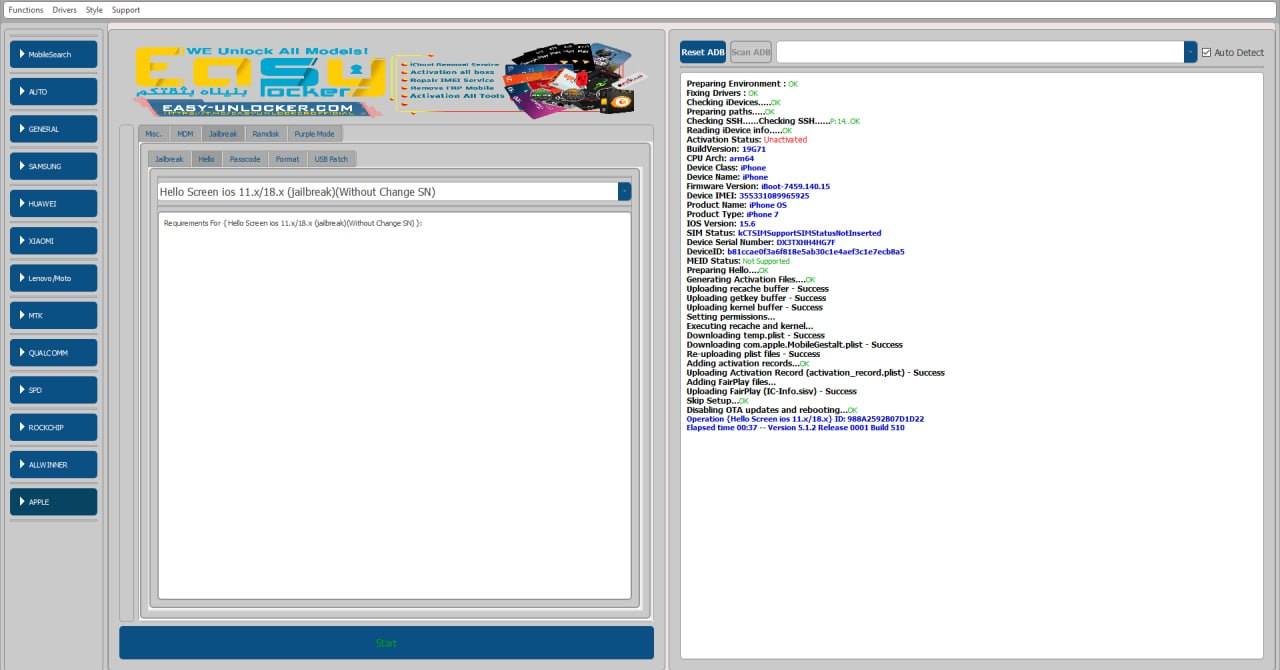Open the Style menu

94,10
